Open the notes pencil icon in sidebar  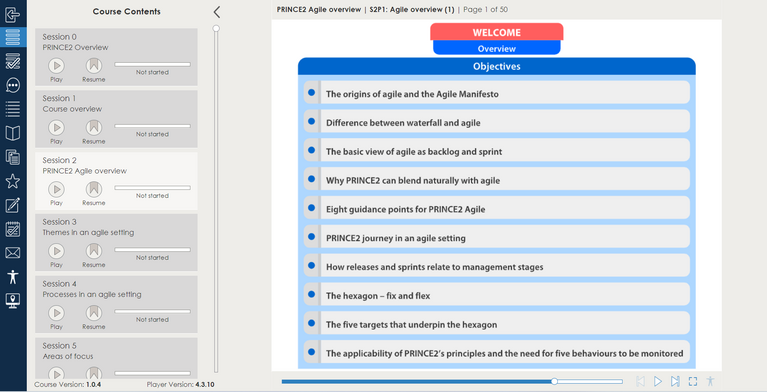coord(13,205)
